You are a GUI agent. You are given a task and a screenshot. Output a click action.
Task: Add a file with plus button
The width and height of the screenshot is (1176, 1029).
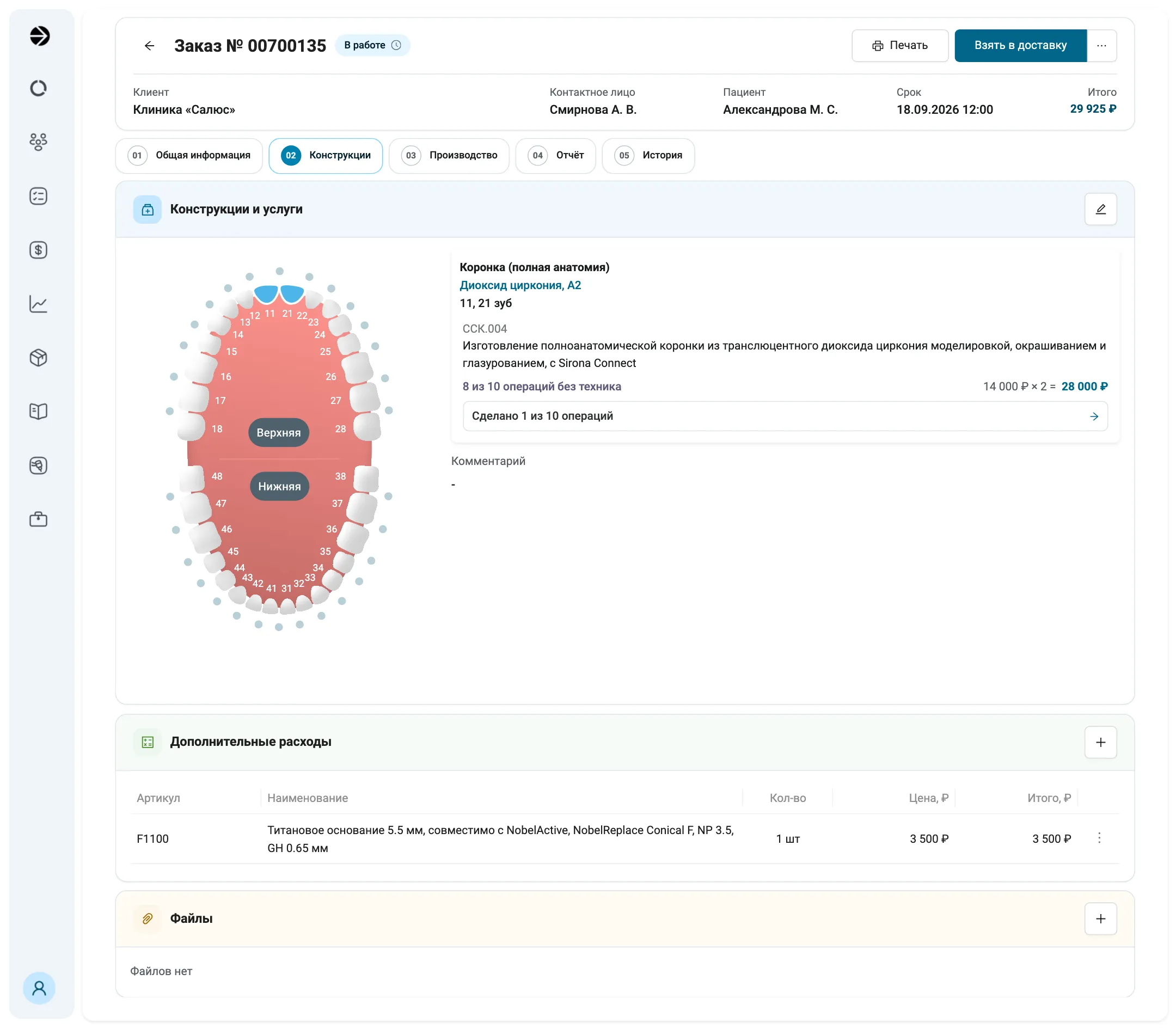(x=1100, y=918)
